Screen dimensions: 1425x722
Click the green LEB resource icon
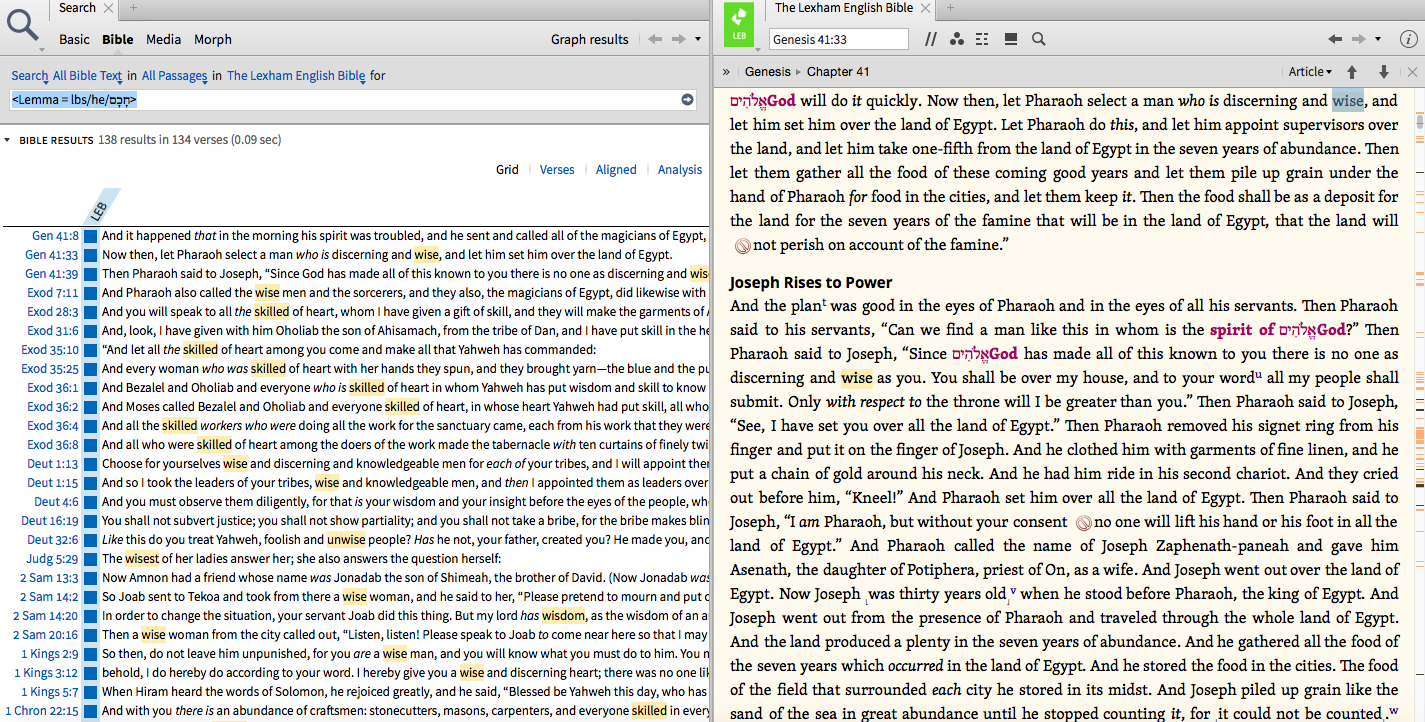pyautogui.click(x=739, y=24)
